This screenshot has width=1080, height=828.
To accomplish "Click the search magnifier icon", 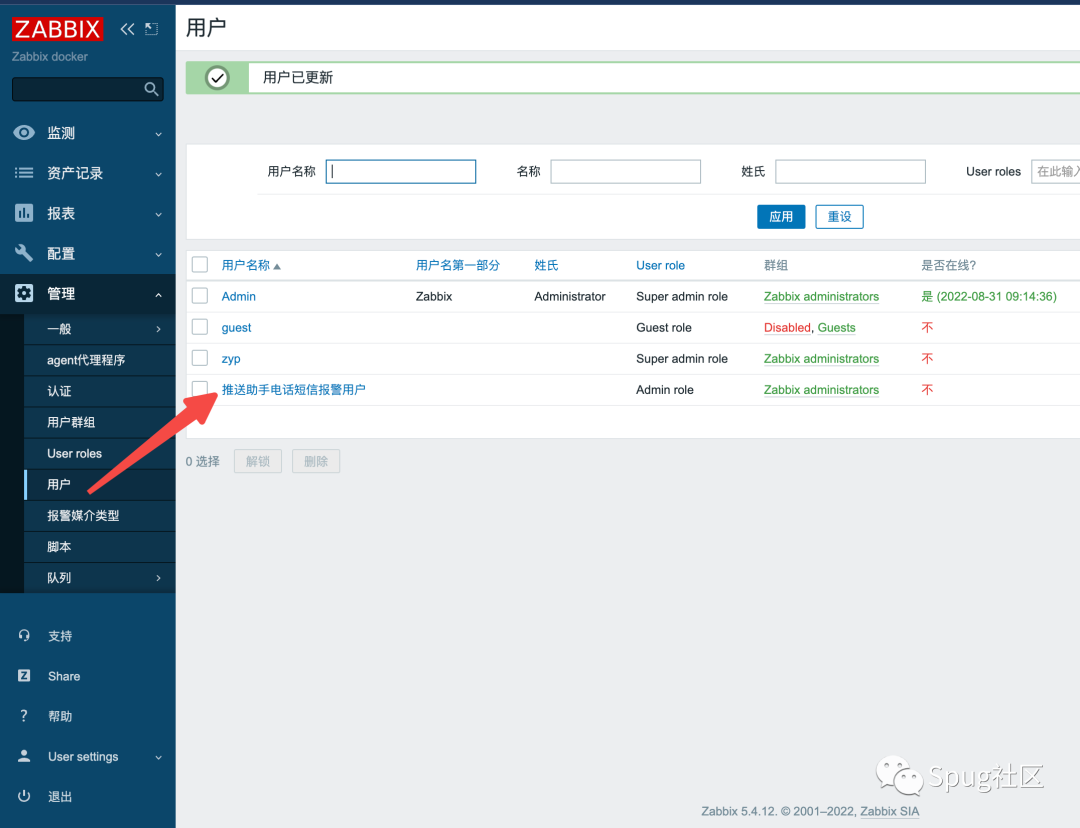I will tap(152, 89).
